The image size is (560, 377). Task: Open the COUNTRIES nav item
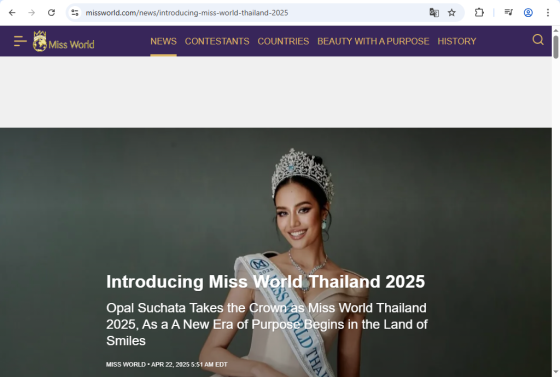283,41
